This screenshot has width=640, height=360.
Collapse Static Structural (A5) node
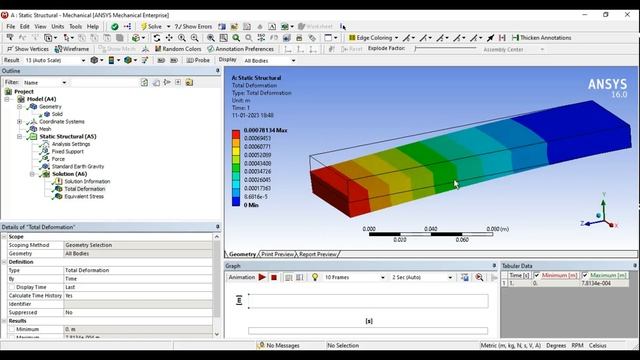(19, 137)
